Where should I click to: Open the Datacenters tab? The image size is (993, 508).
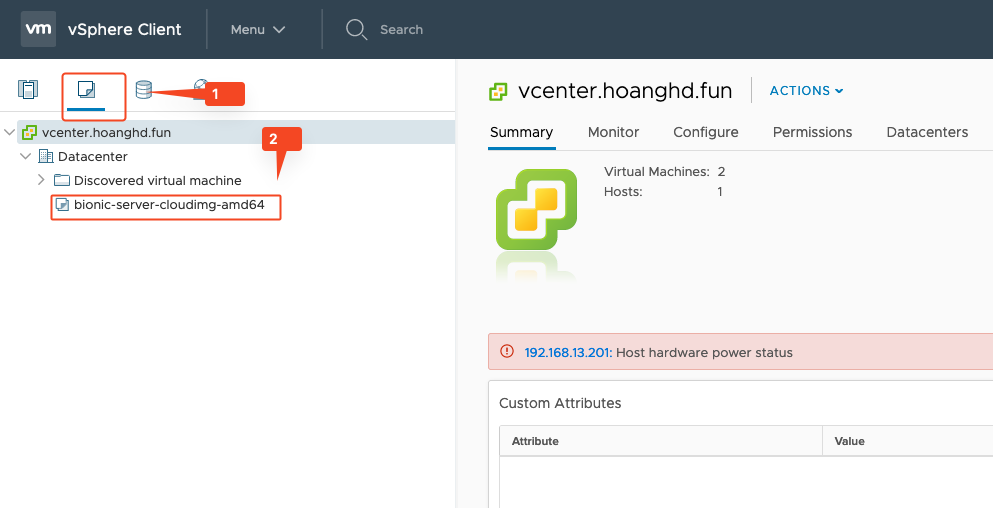pos(927,132)
